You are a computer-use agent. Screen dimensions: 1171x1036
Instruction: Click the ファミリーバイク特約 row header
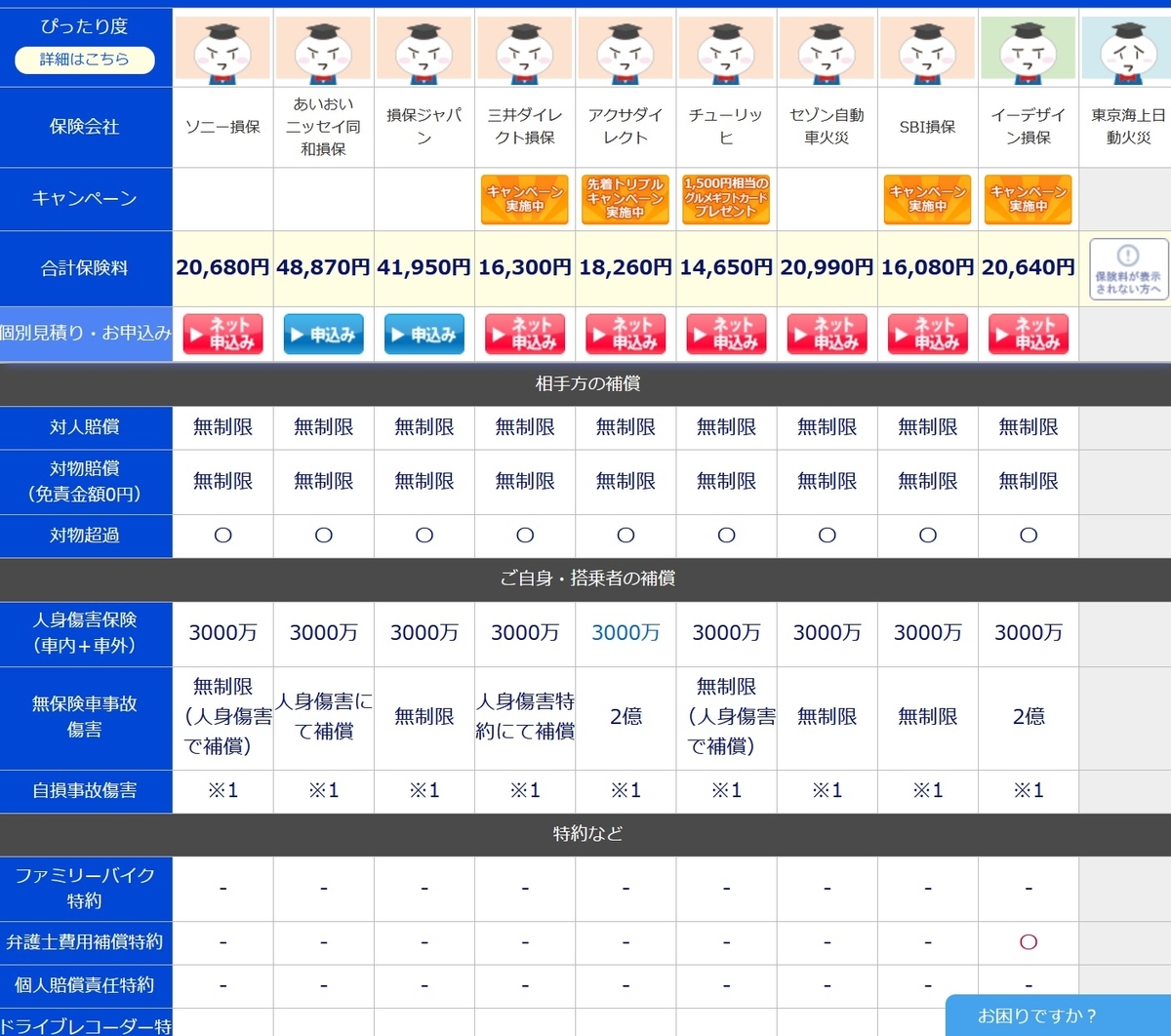pos(86,889)
